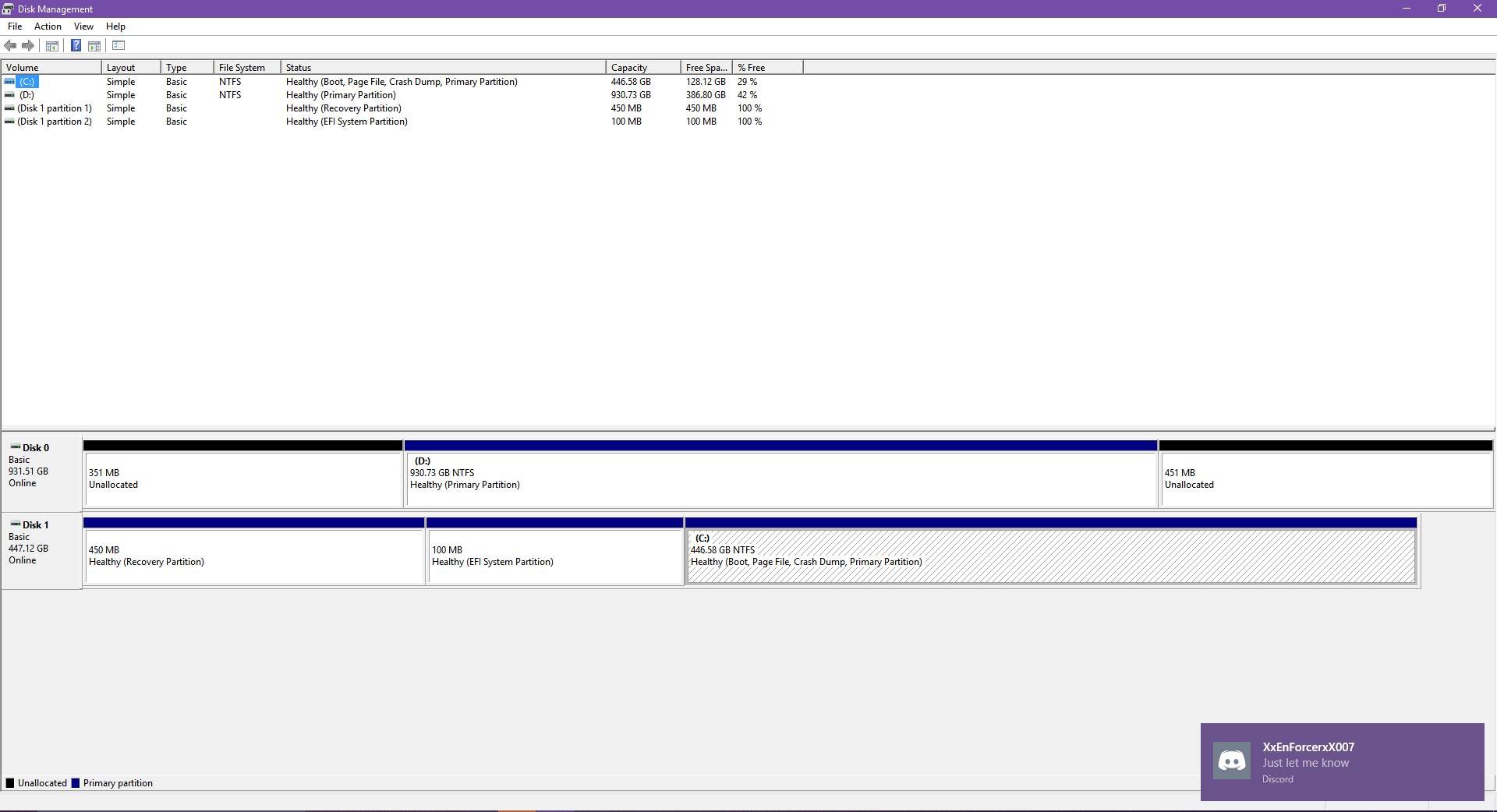Select the C: 446.58 GB NTFS partition block
Screen dimensions: 1497x812
[1051, 551]
